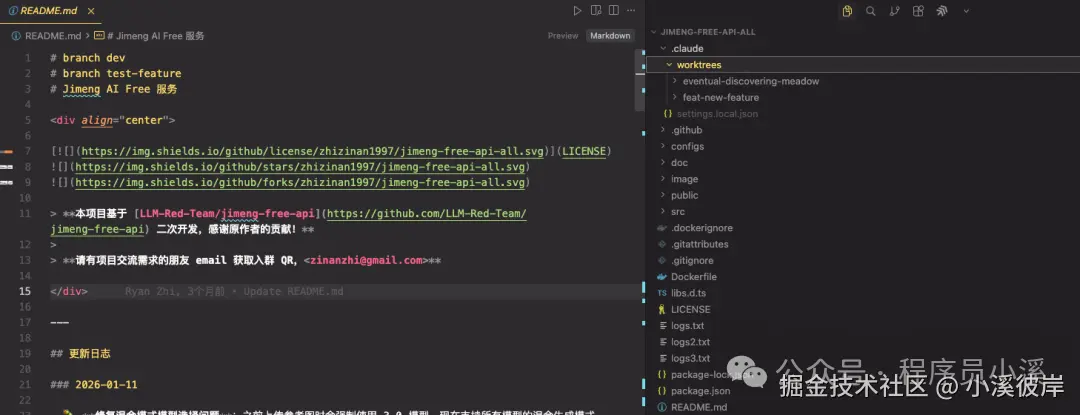Click the '# Jimeng AI Free 服务' heading line
The width and height of the screenshot is (1080, 415).
point(114,89)
